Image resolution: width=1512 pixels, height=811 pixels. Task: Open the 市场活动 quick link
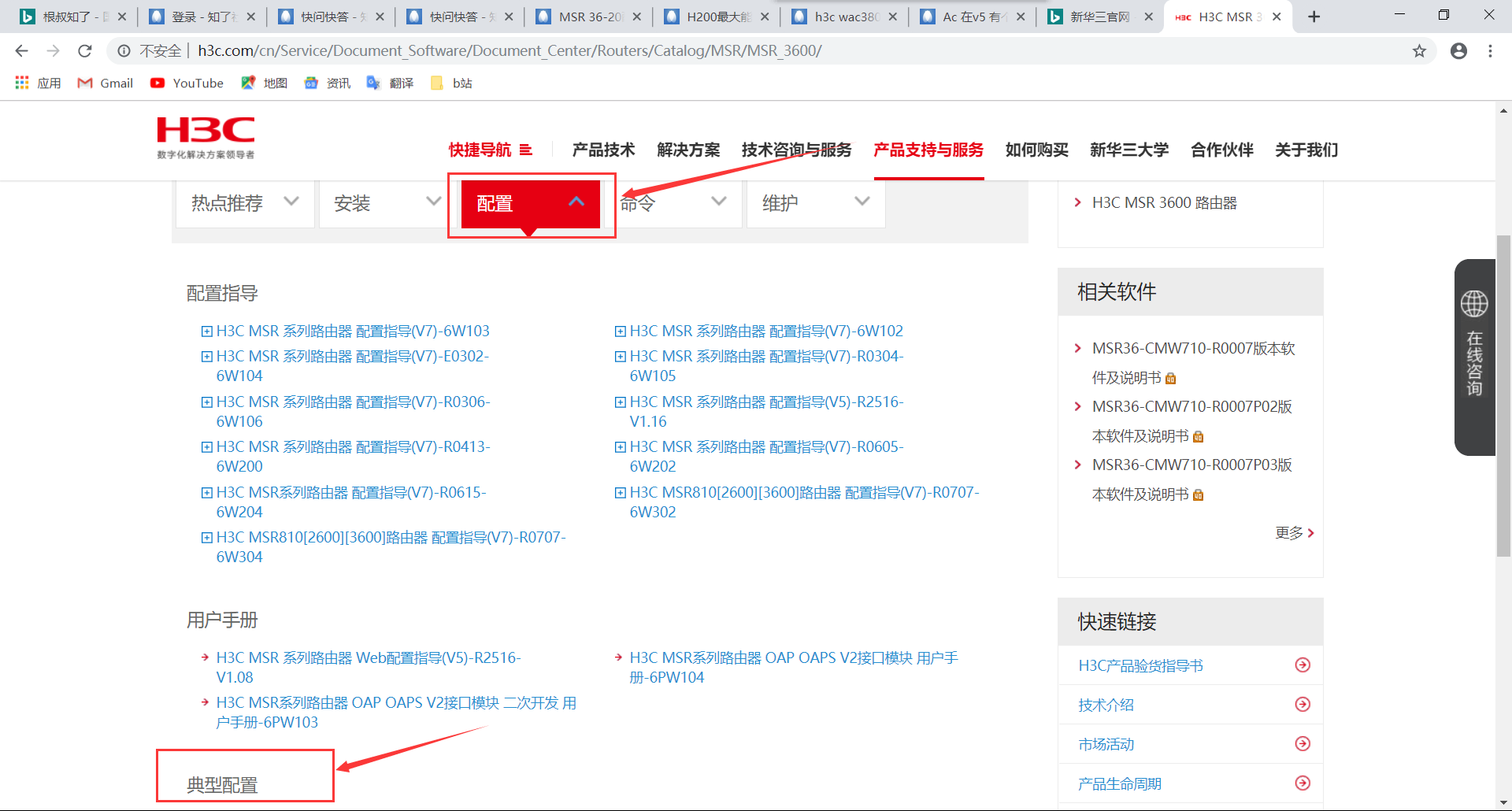tap(1106, 744)
